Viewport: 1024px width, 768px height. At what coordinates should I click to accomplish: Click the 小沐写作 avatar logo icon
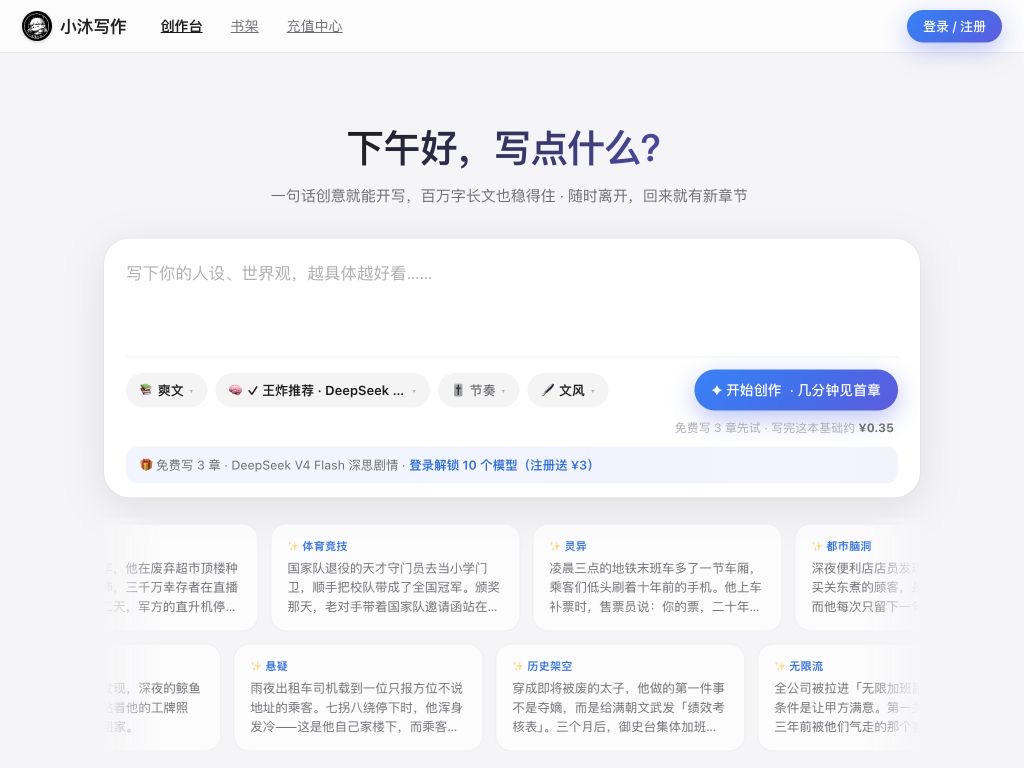(x=37, y=27)
